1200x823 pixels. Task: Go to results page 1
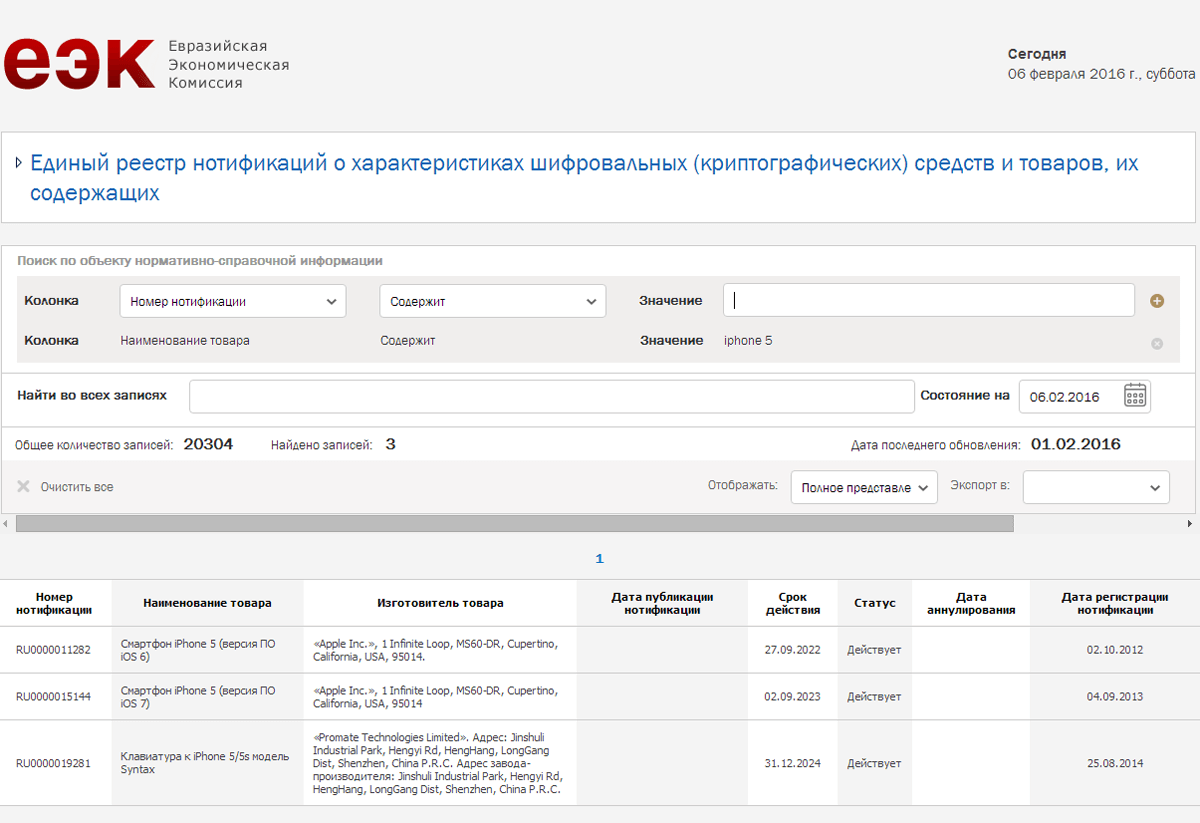(600, 559)
